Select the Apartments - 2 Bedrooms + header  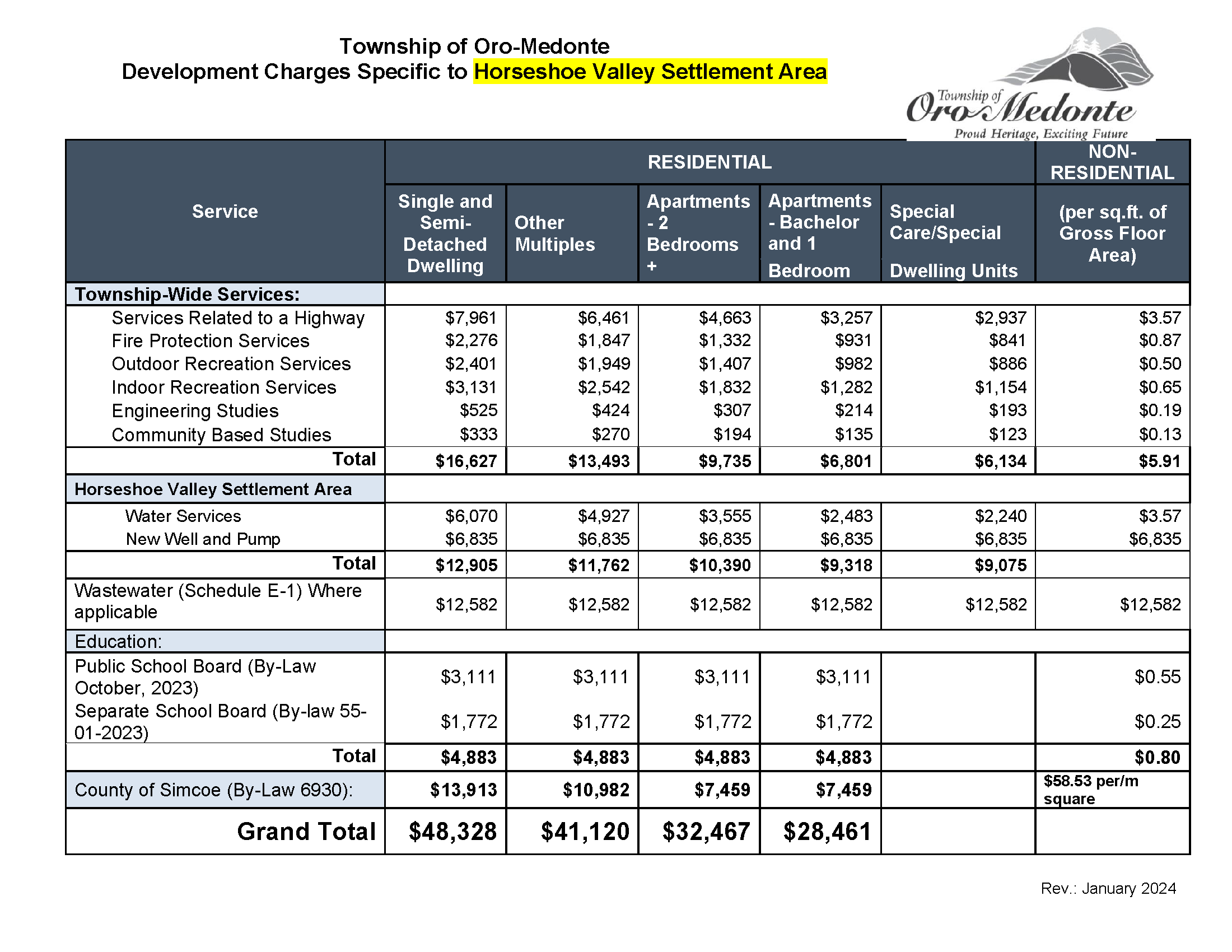[x=698, y=233]
